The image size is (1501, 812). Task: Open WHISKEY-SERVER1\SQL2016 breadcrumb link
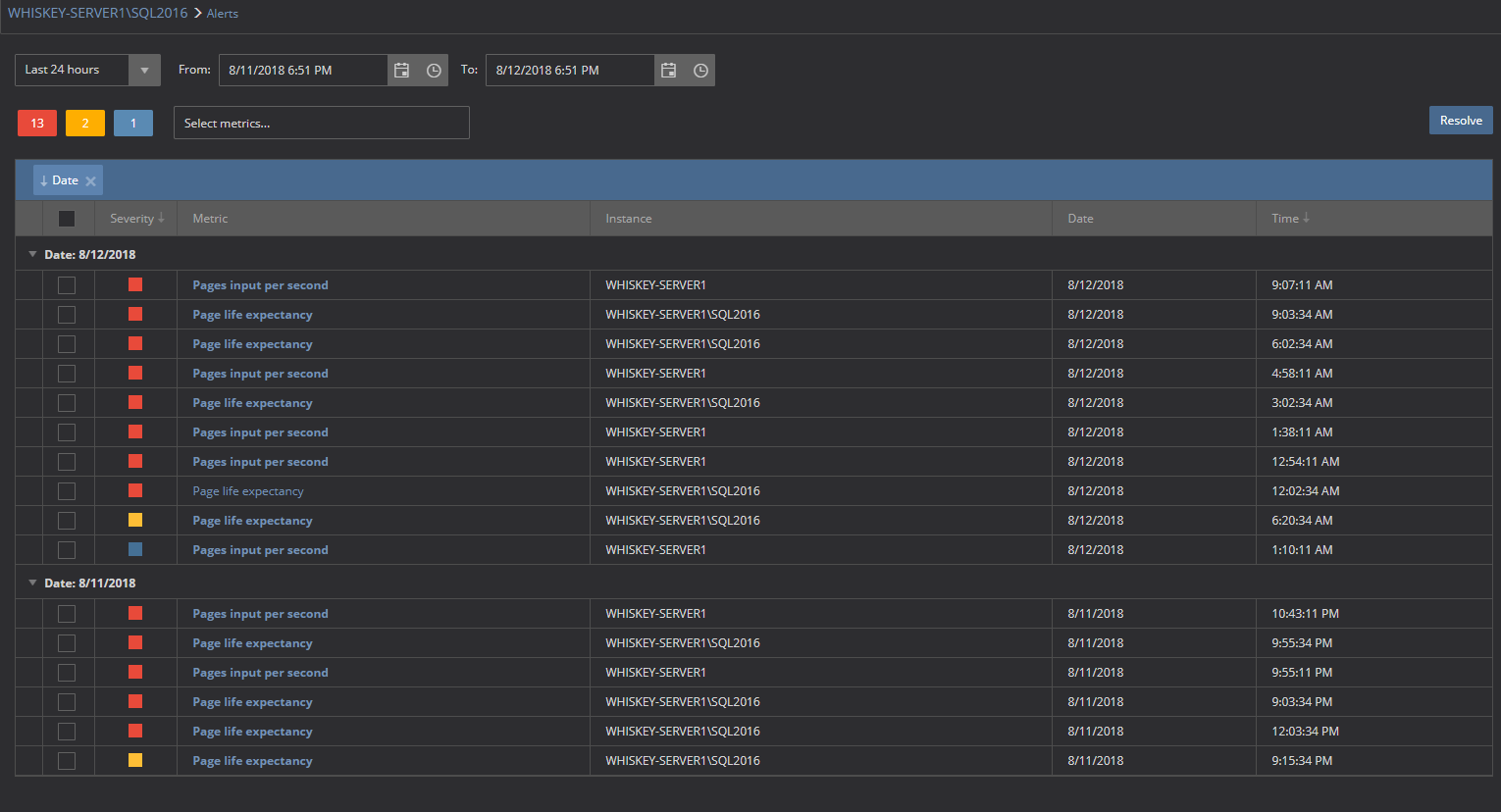pyautogui.click(x=97, y=13)
